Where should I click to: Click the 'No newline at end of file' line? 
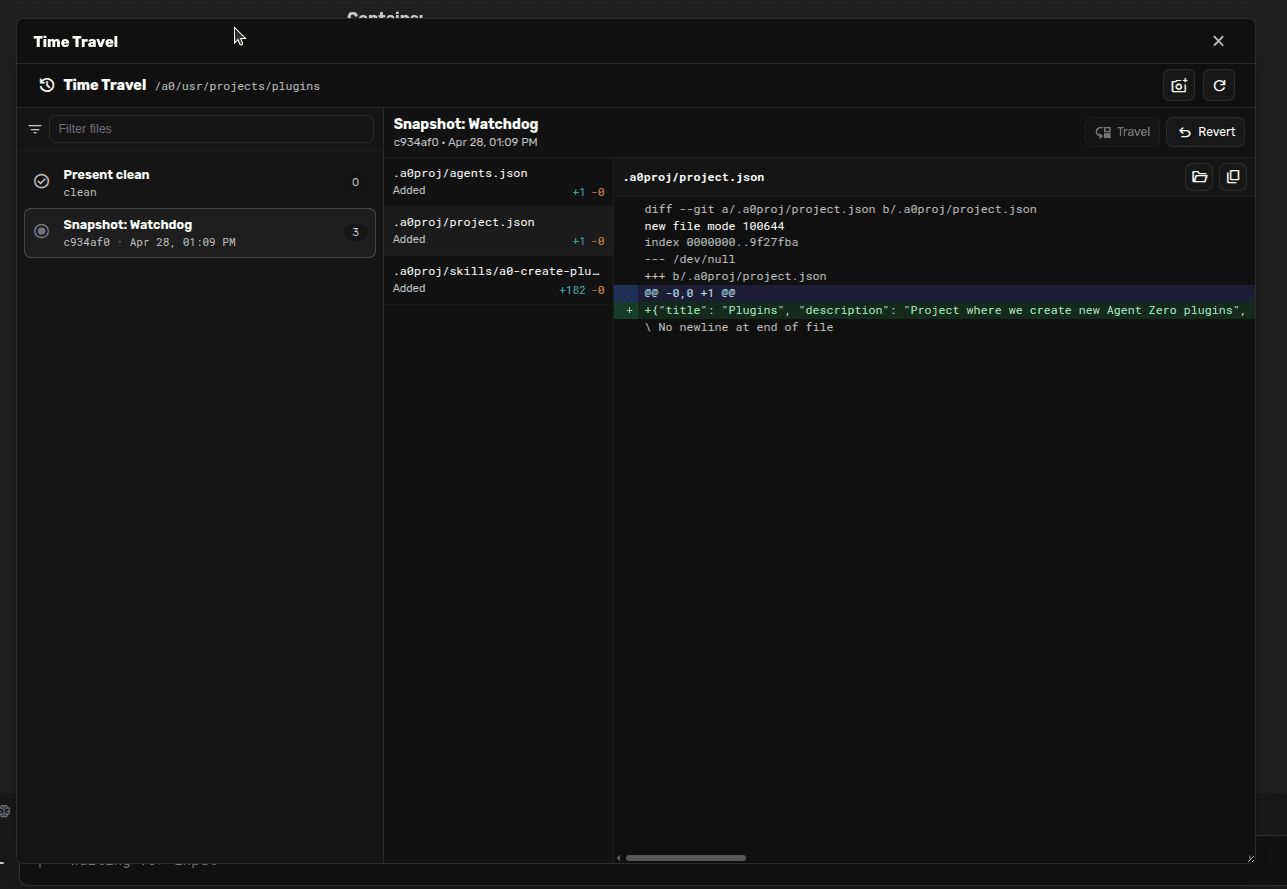pos(738,327)
